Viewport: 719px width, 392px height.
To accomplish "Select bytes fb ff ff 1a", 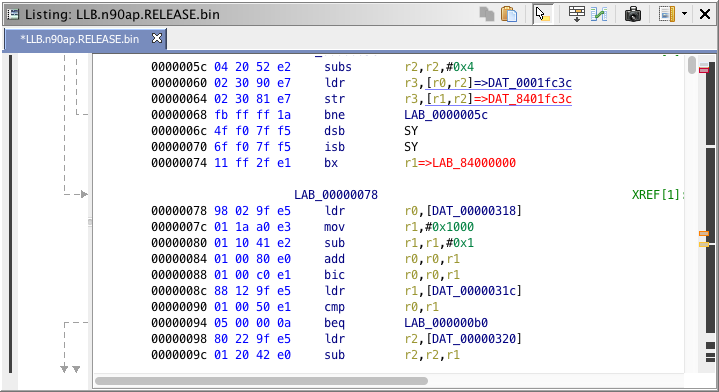I will click(x=252, y=115).
